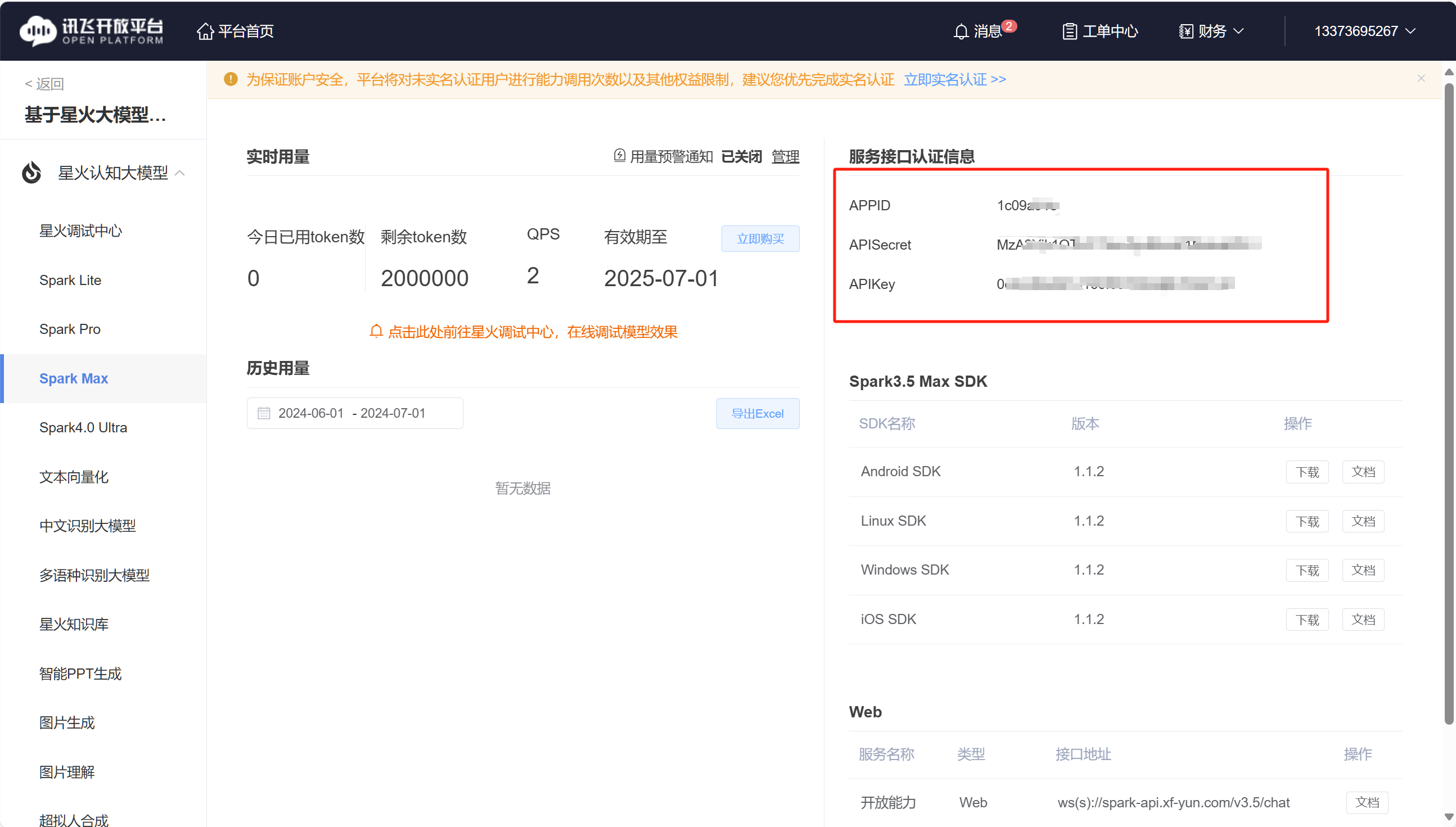This screenshot has height=827, width=1456.
Task: Open 多语种识别大模型 in sidebar
Action: pos(94,575)
